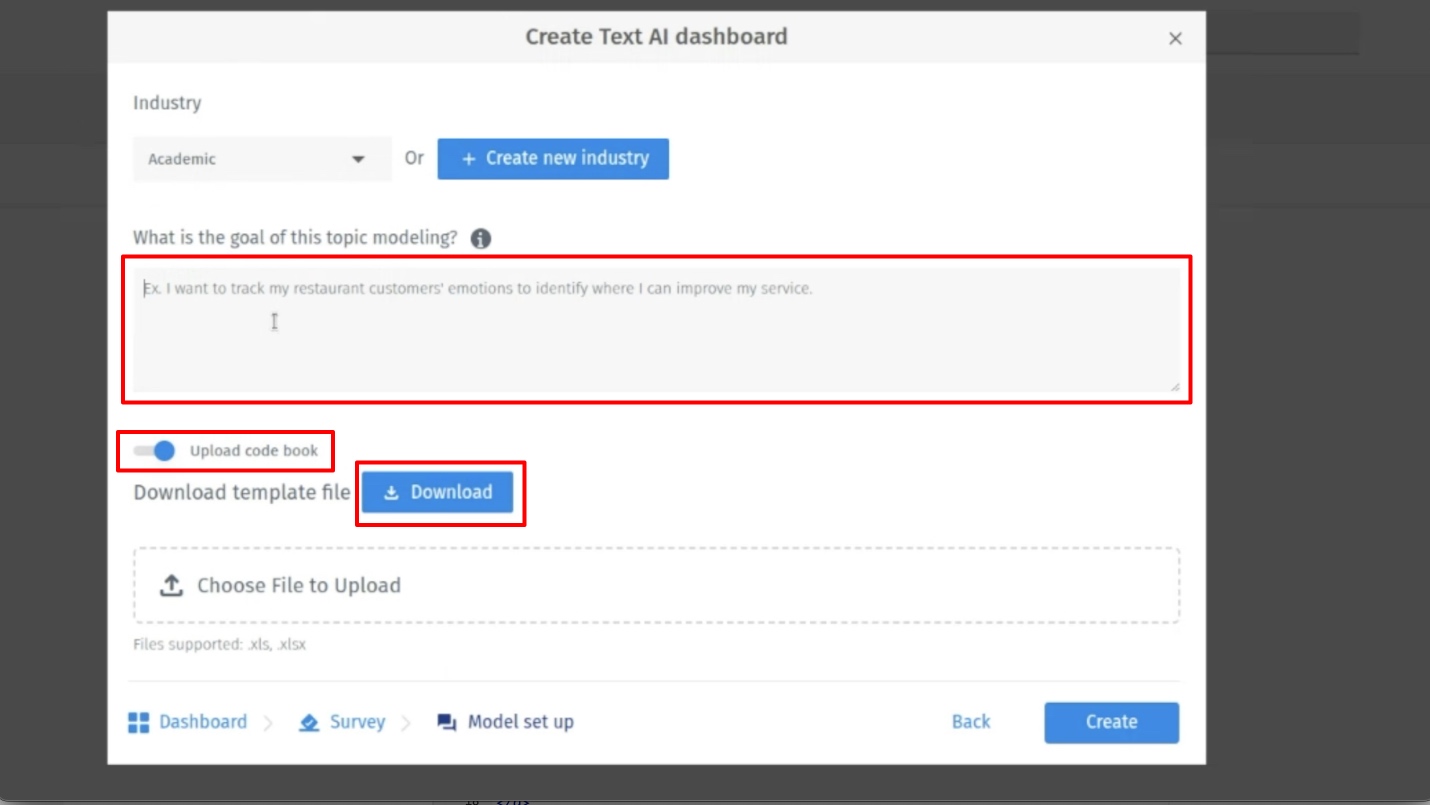Image resolution: width=1430 pixels, height=805 pixels.
Task: Disable the Upload code book toggle
Action: (x=155, y=451)
